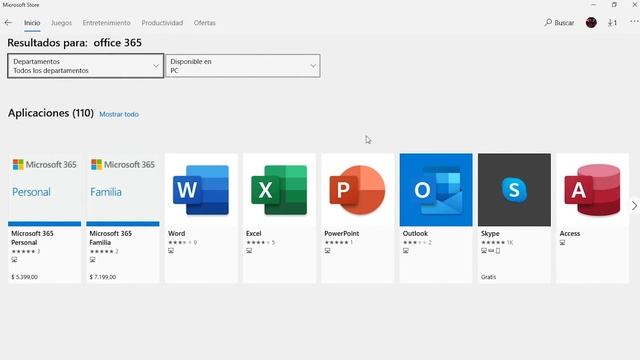Image resolution: width=640 pixels, height=360 pixels.
Task: Click the Access app icon
Action: (x=593, y=190)
